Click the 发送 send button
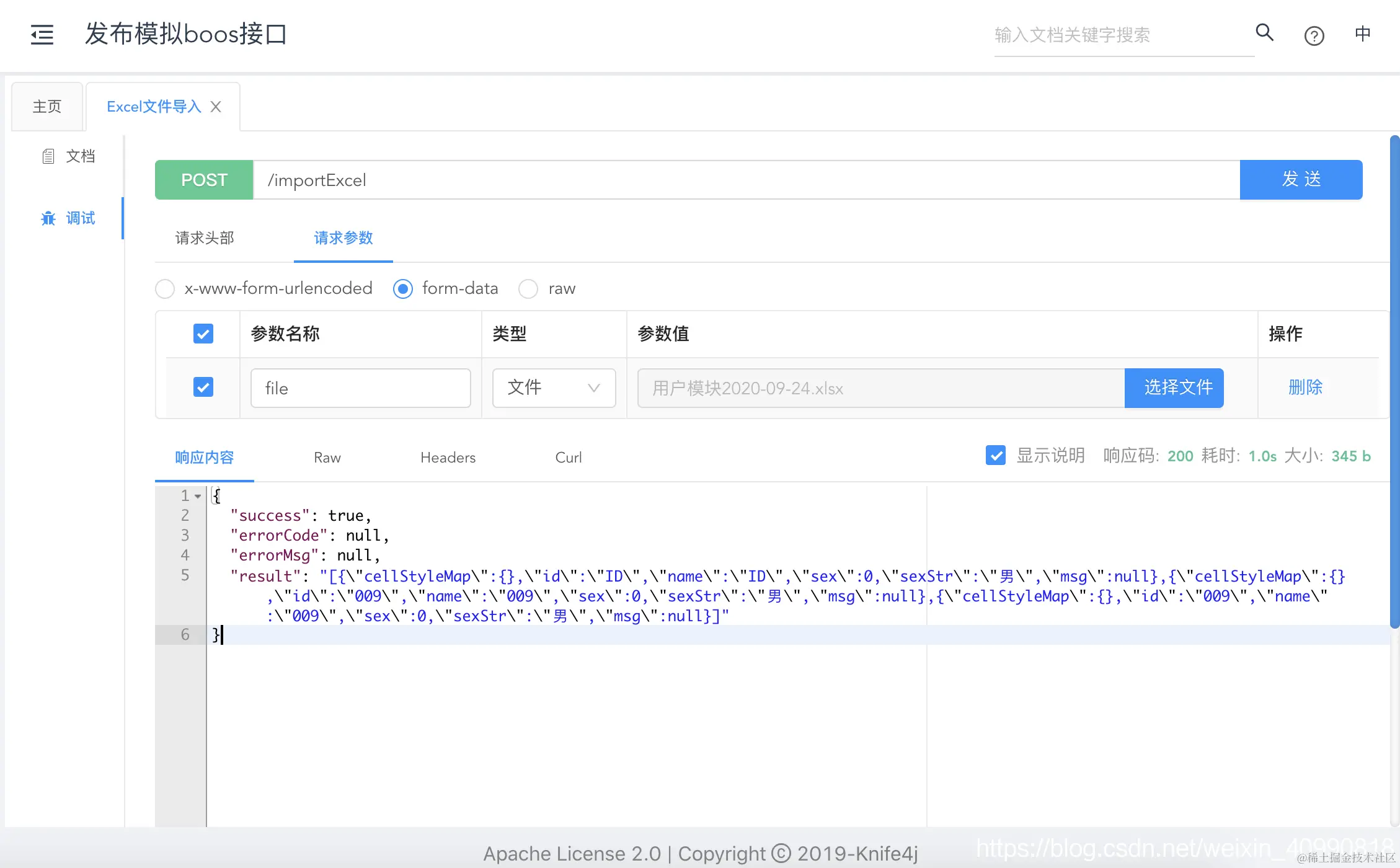 click(1301, 180)
